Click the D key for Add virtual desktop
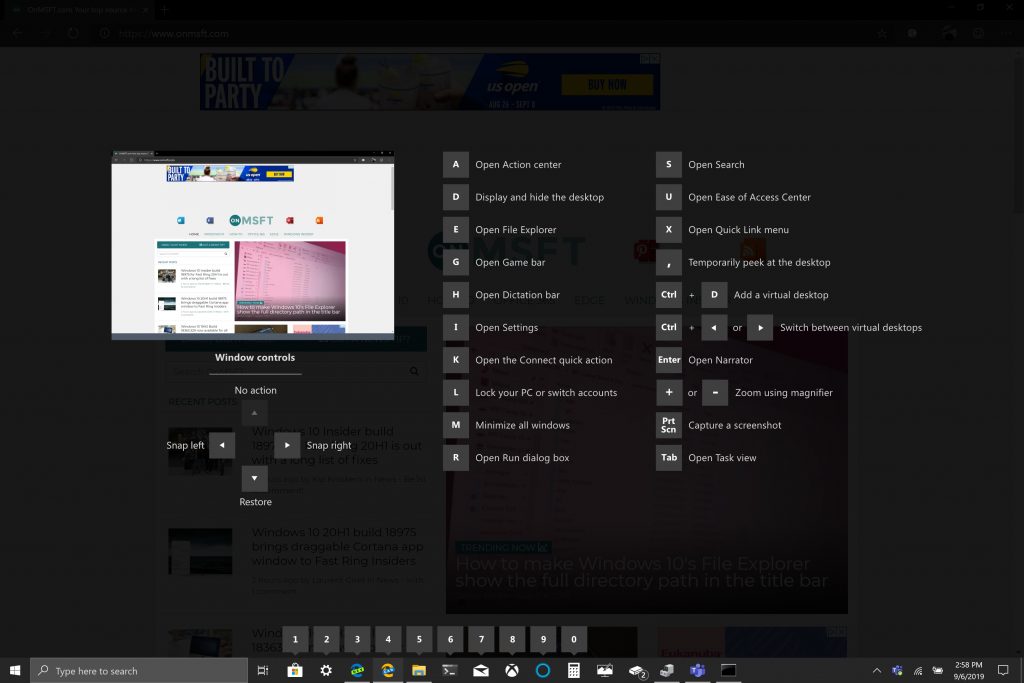 tap(714, 294)
